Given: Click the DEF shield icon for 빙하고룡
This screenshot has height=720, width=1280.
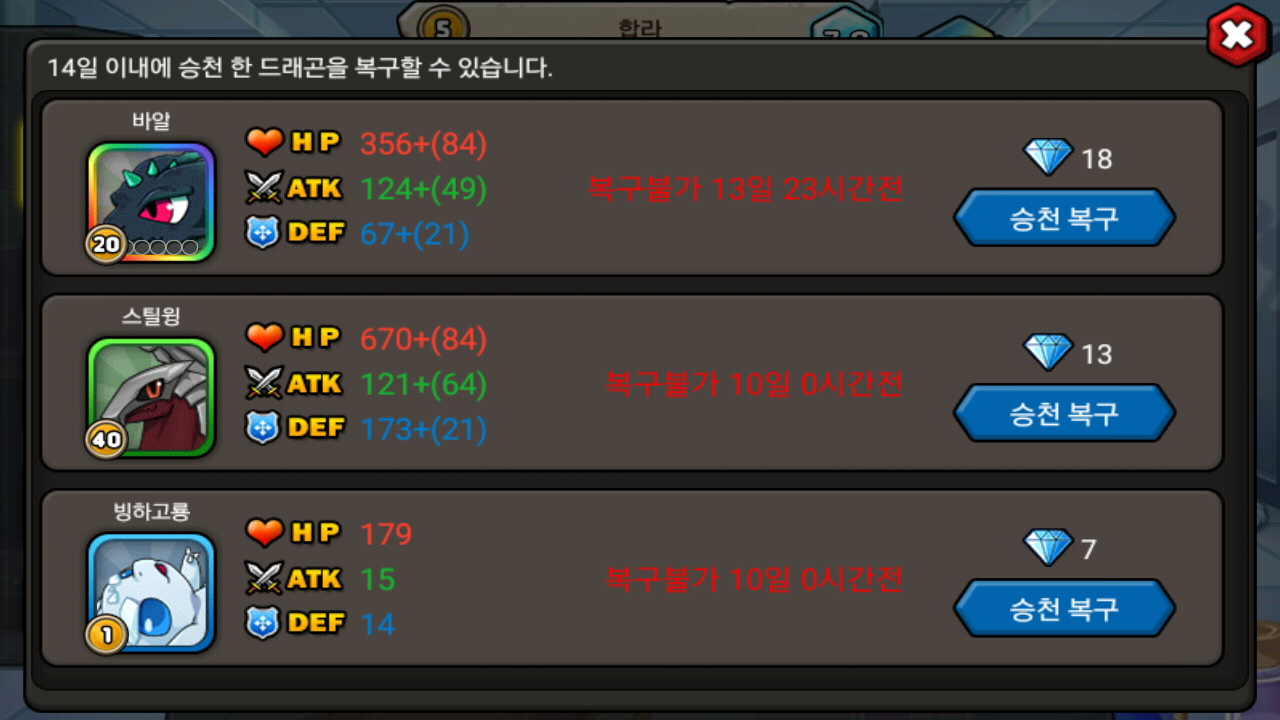Looking at the screenshot, I should click(263, 623).
